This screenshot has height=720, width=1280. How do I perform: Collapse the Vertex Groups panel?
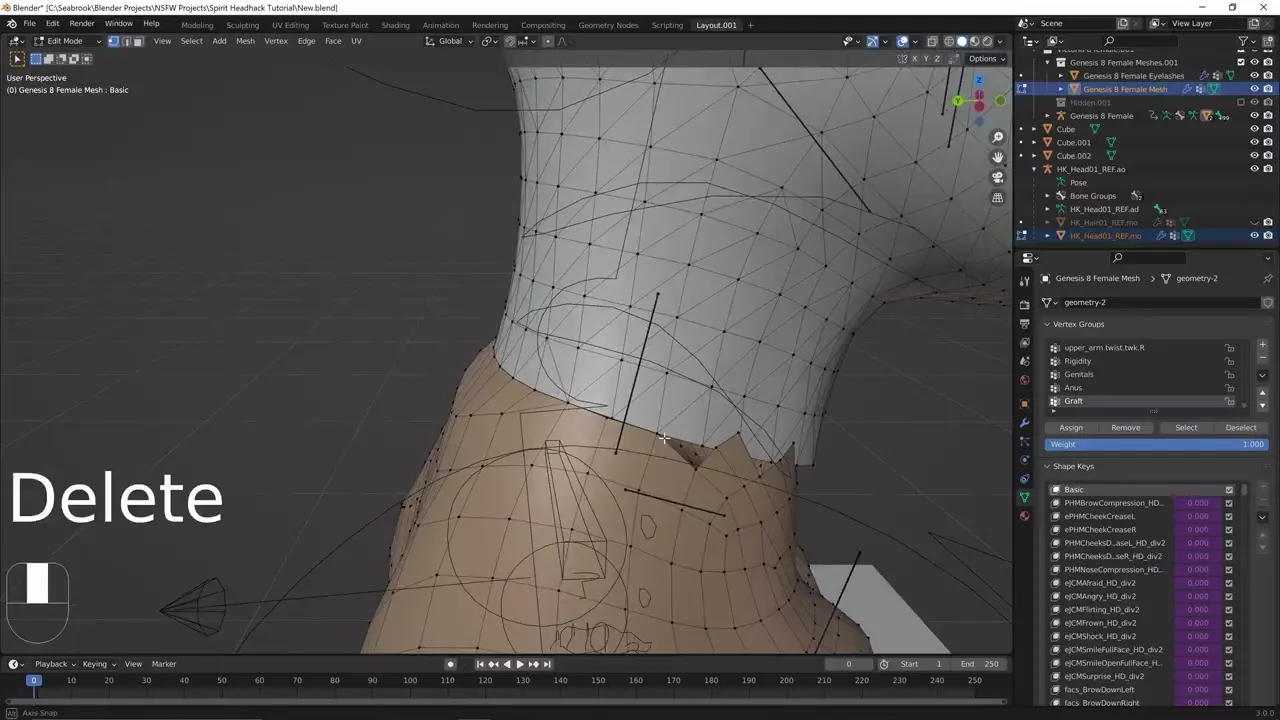pos(1047,324)
